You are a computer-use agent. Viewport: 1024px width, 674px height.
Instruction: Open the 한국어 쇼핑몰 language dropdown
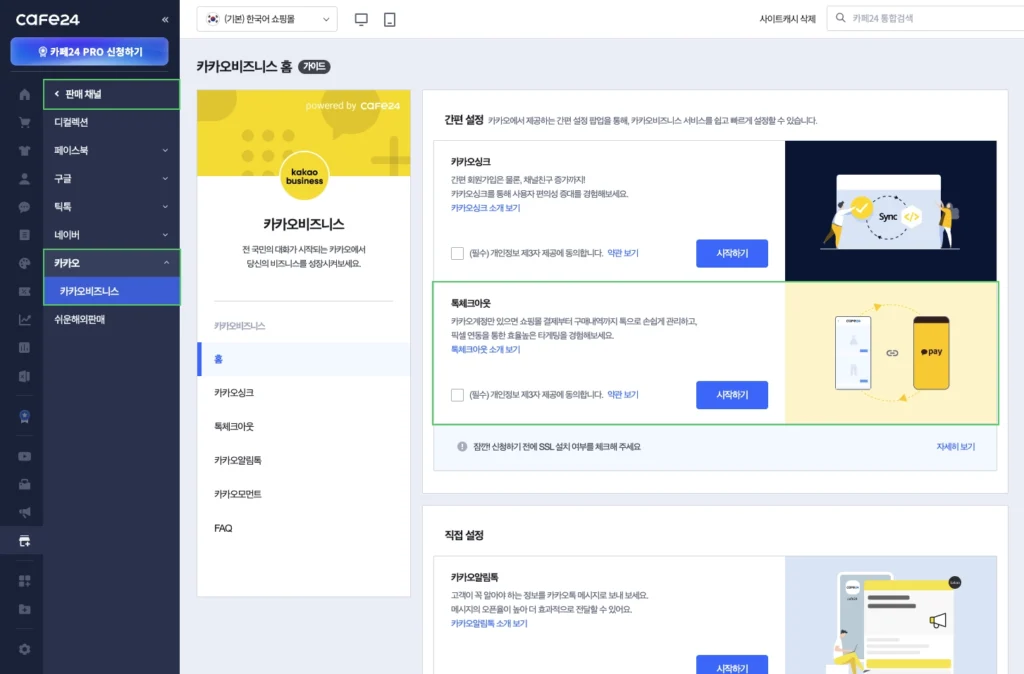[267, 19]
